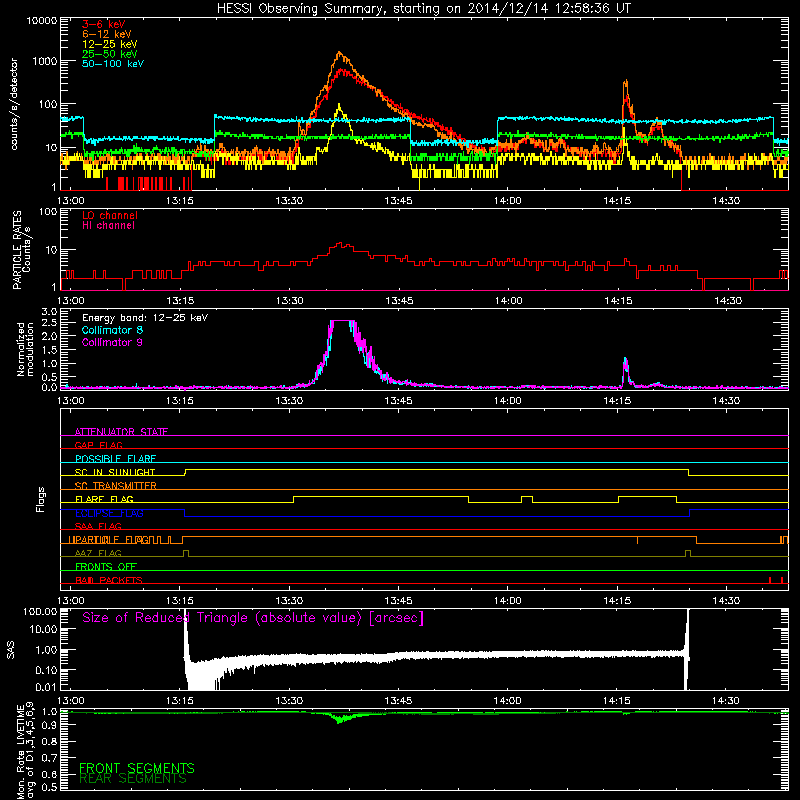Click the 100.00 value on SAS axis

click(40, 612)
